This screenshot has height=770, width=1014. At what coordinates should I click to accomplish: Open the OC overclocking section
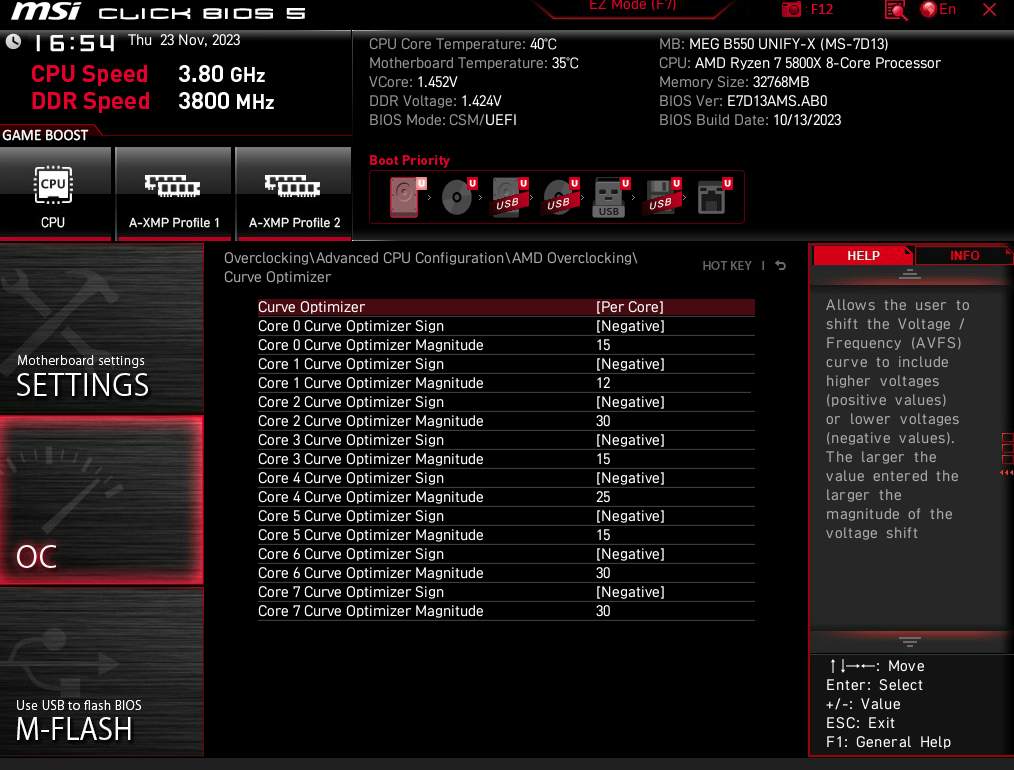click(x=102, y=500)
